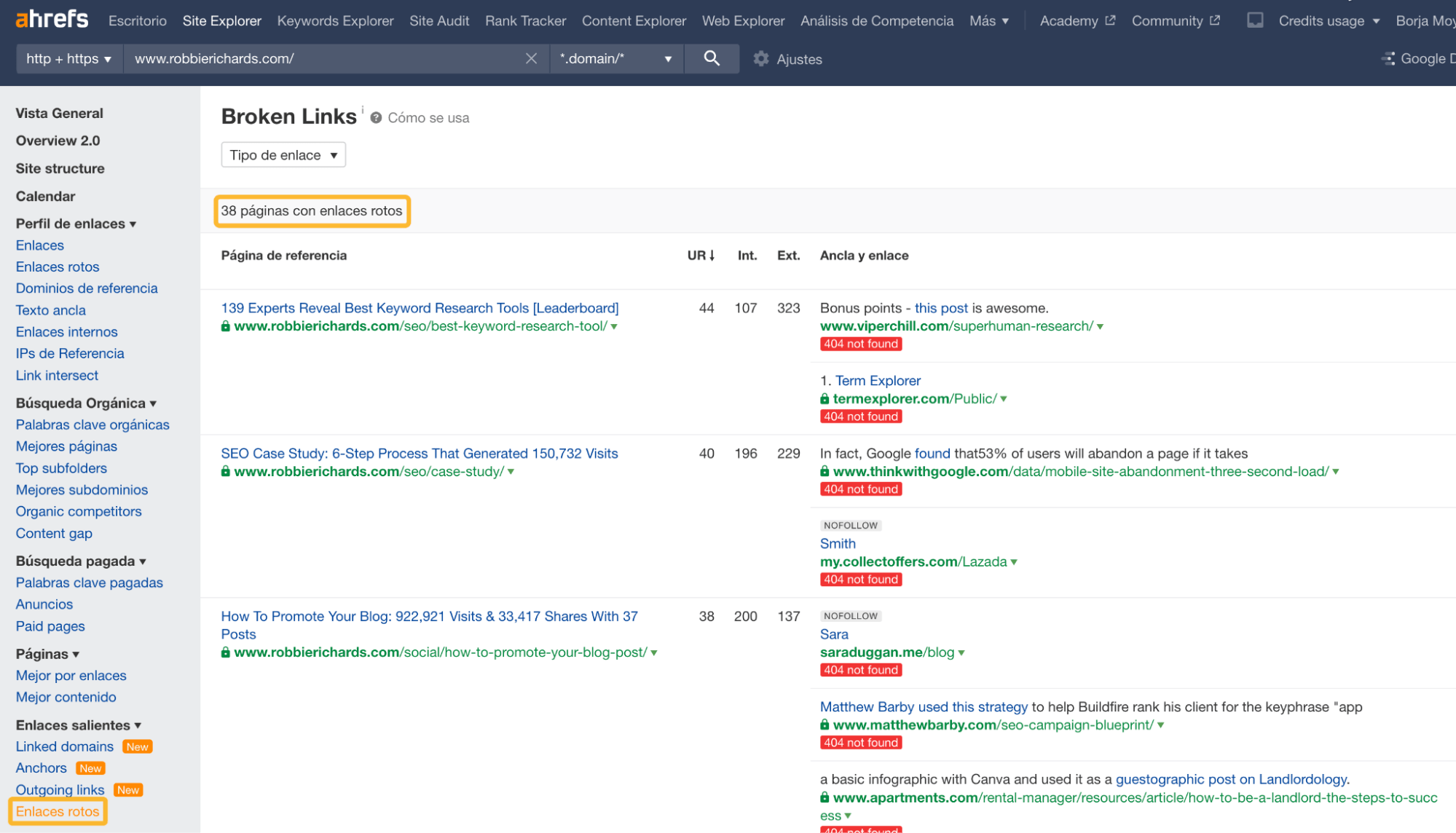Click inside the target URL input field
The width and height of the screenshot is (1456, 833).
(x=328, y=58)
